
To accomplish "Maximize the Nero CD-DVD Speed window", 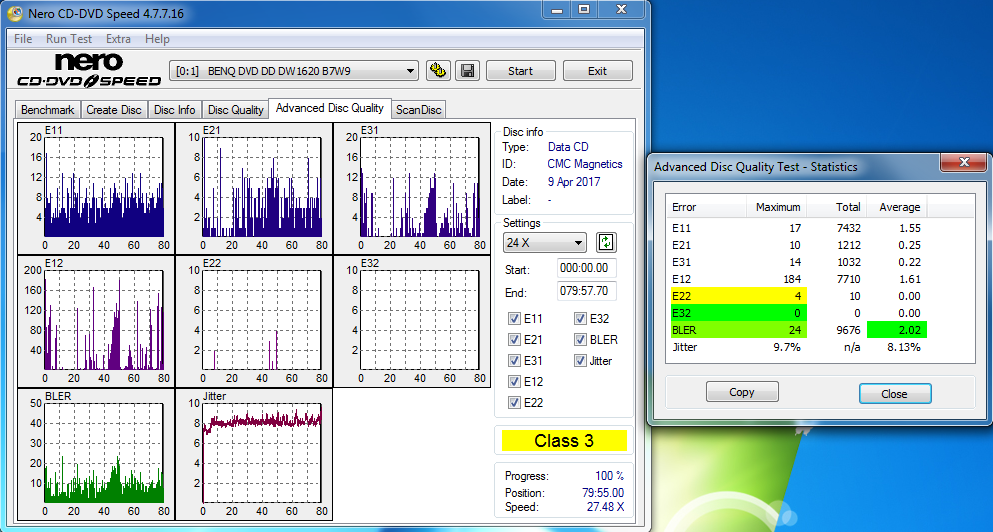I will [584, 9].
